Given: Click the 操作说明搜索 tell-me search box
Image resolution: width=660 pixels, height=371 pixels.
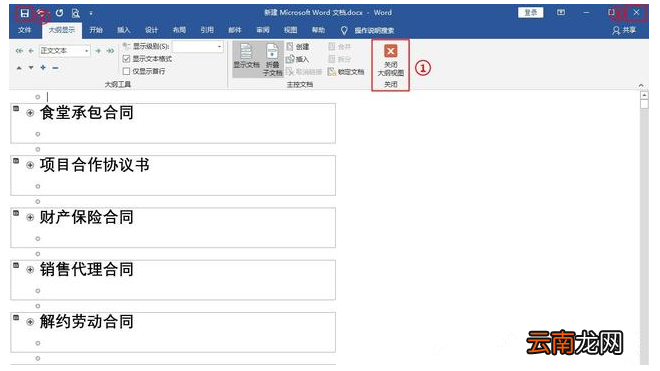Looking at the screenshot, I should 368,30.
